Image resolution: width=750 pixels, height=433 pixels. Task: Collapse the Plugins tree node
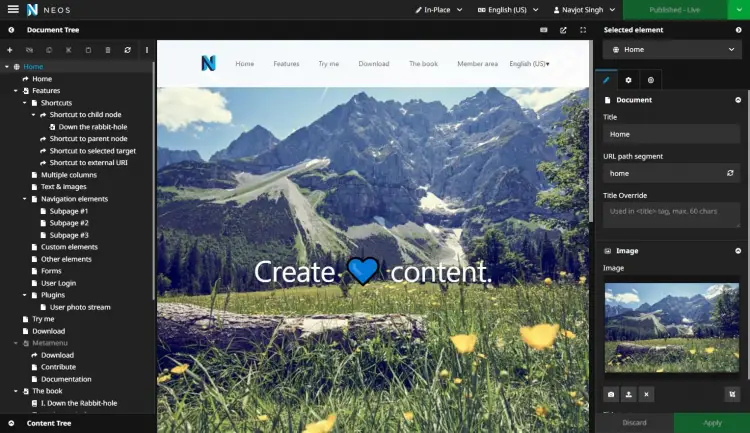pos(24,295)
